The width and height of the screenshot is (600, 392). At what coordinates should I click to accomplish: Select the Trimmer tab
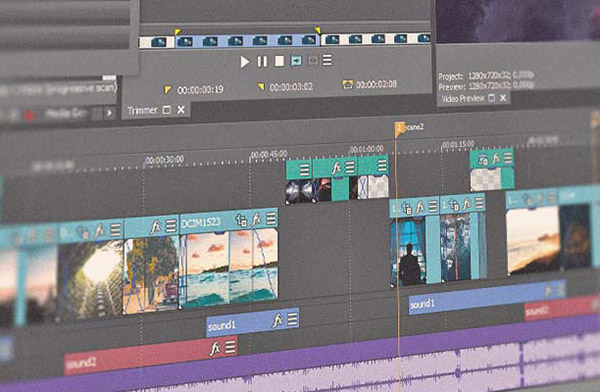tap(142, 111)
